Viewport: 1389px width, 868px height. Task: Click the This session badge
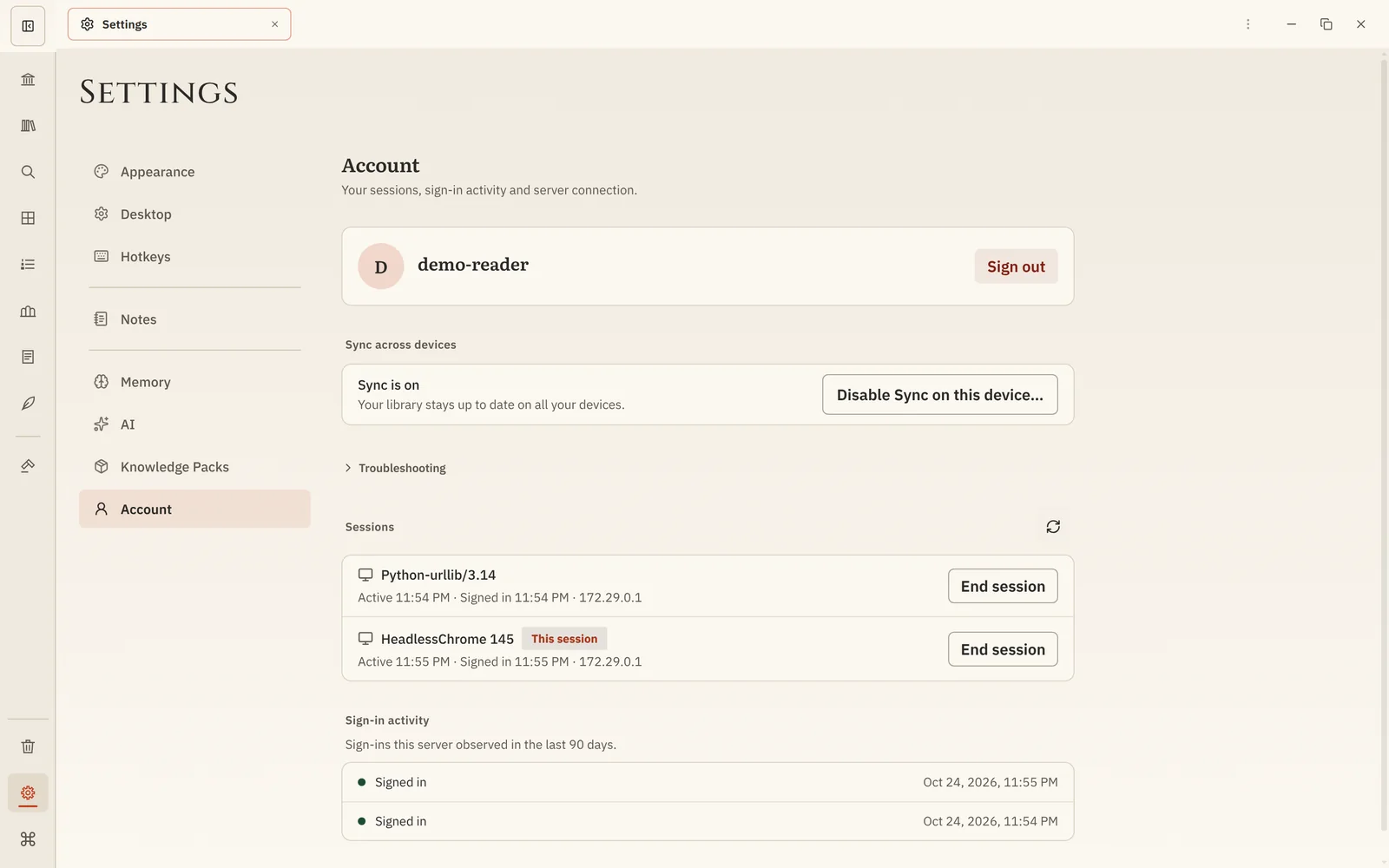564,639
